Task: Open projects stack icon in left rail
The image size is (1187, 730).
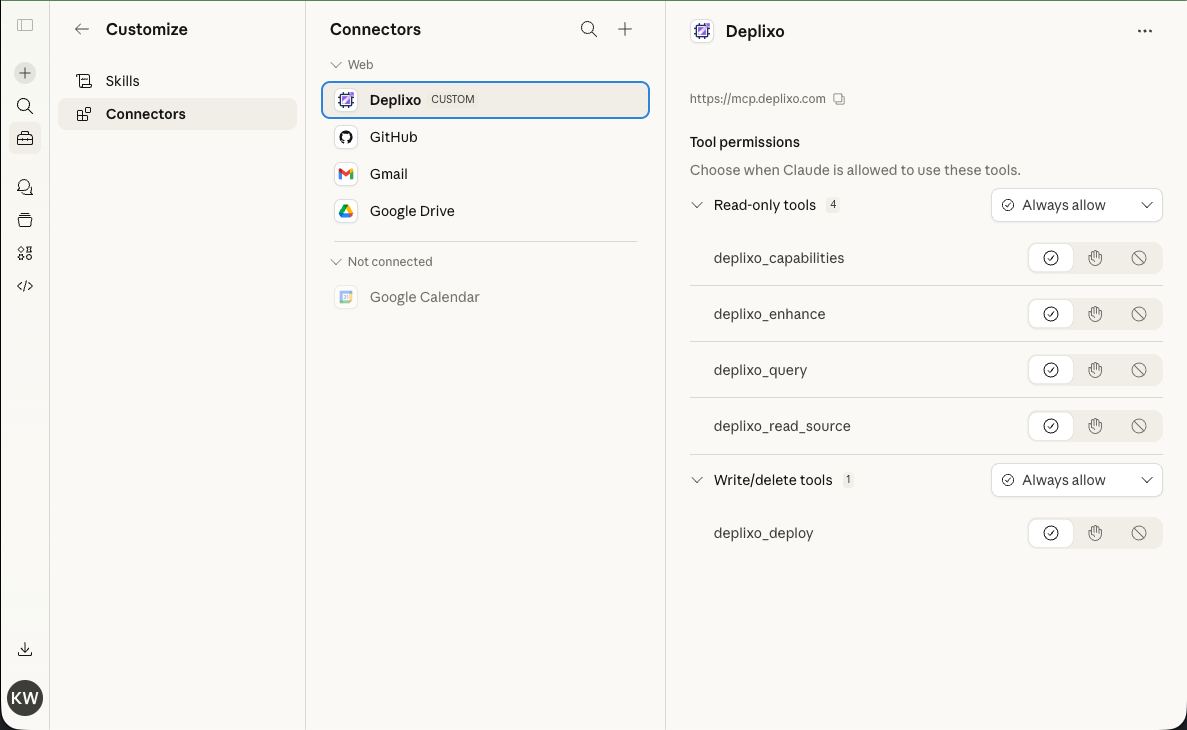Action: pos(25,220)
